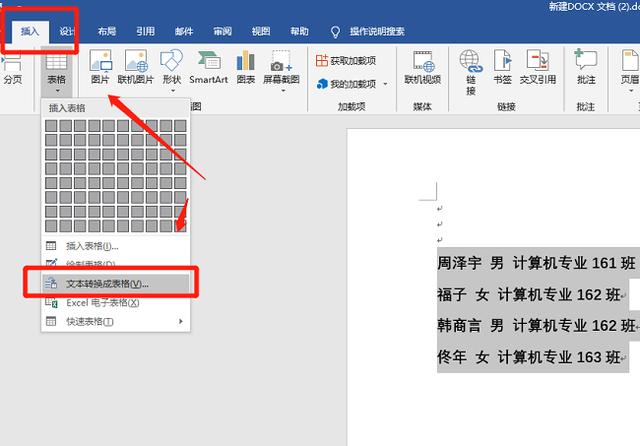Click the 快速表格 menu icon
Screen dimensions: 640x446
(x=51, y=321)
